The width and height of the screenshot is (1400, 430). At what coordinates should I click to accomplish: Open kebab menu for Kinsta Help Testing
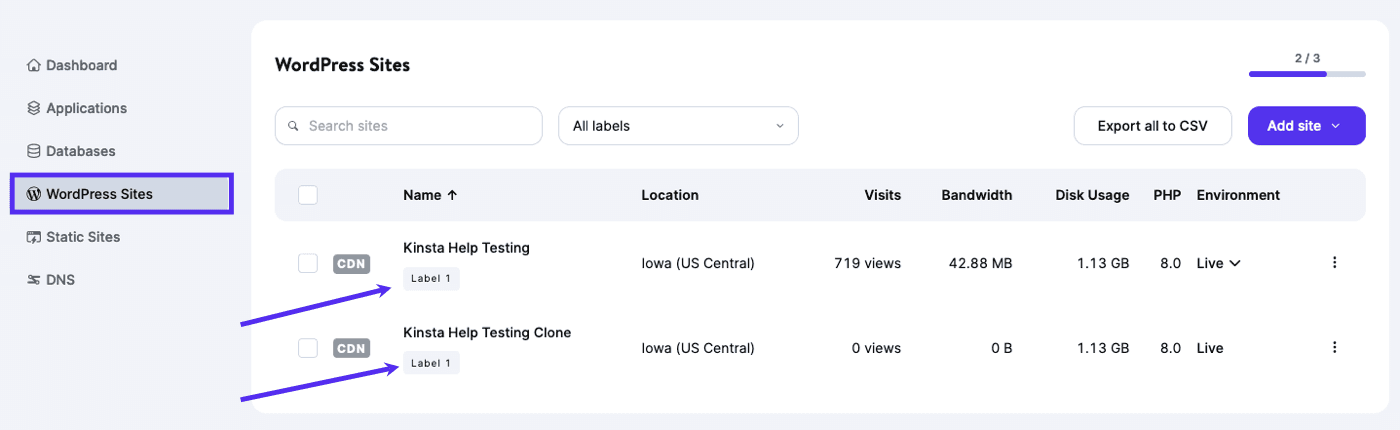click(x=1334, y=263)
